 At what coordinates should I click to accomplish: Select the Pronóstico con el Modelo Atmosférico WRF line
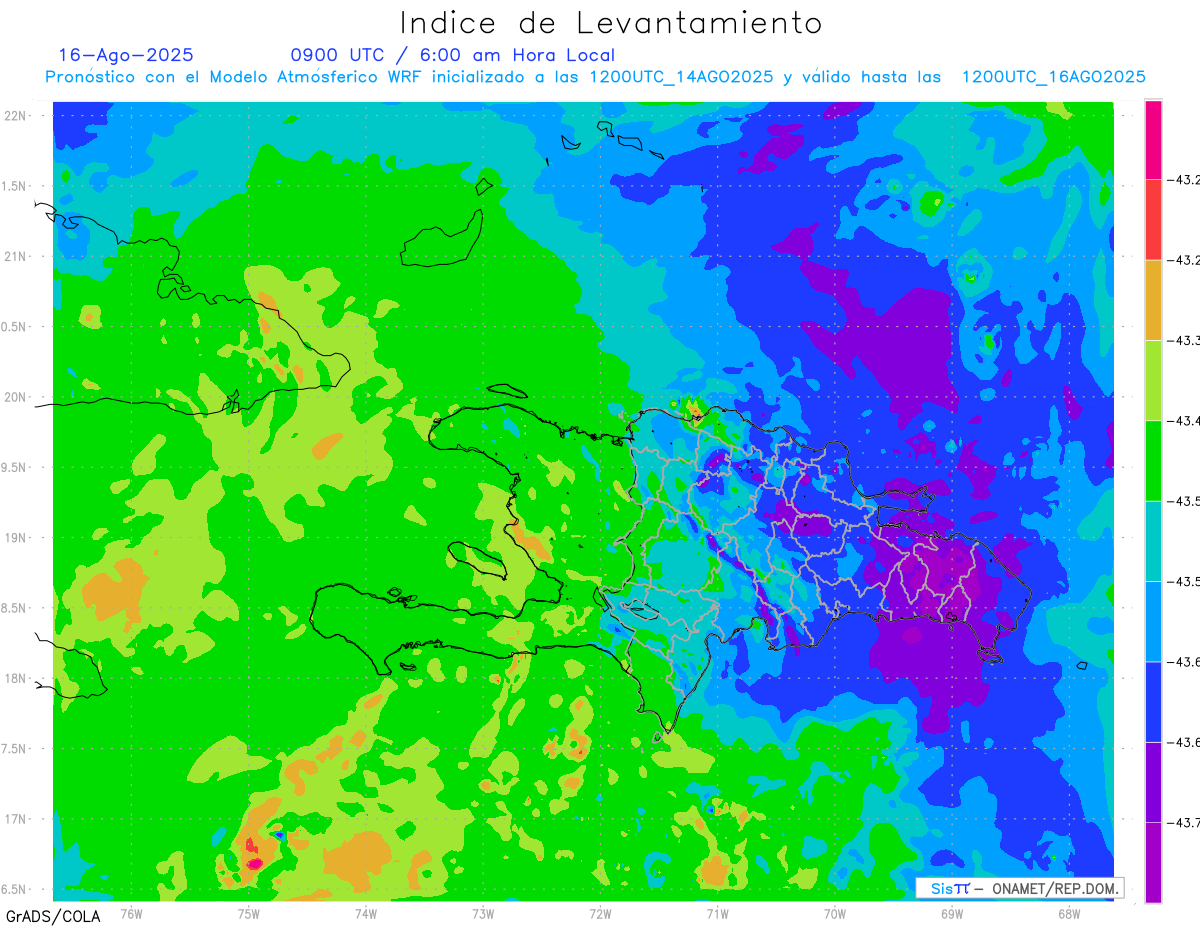pos(595,77)
